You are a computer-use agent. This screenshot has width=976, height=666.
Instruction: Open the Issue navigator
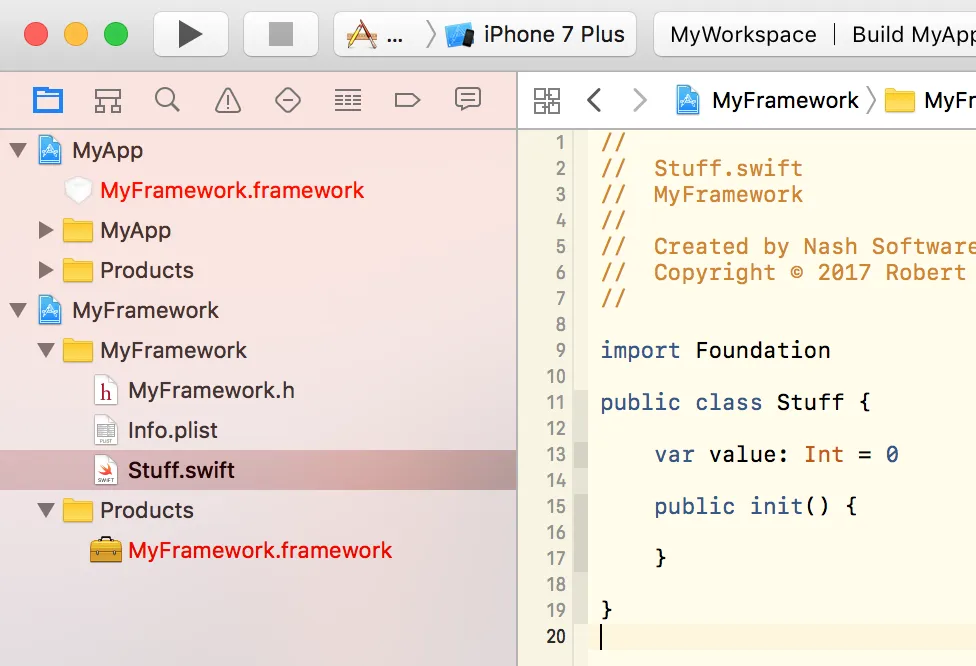click(x=227, y=100)
